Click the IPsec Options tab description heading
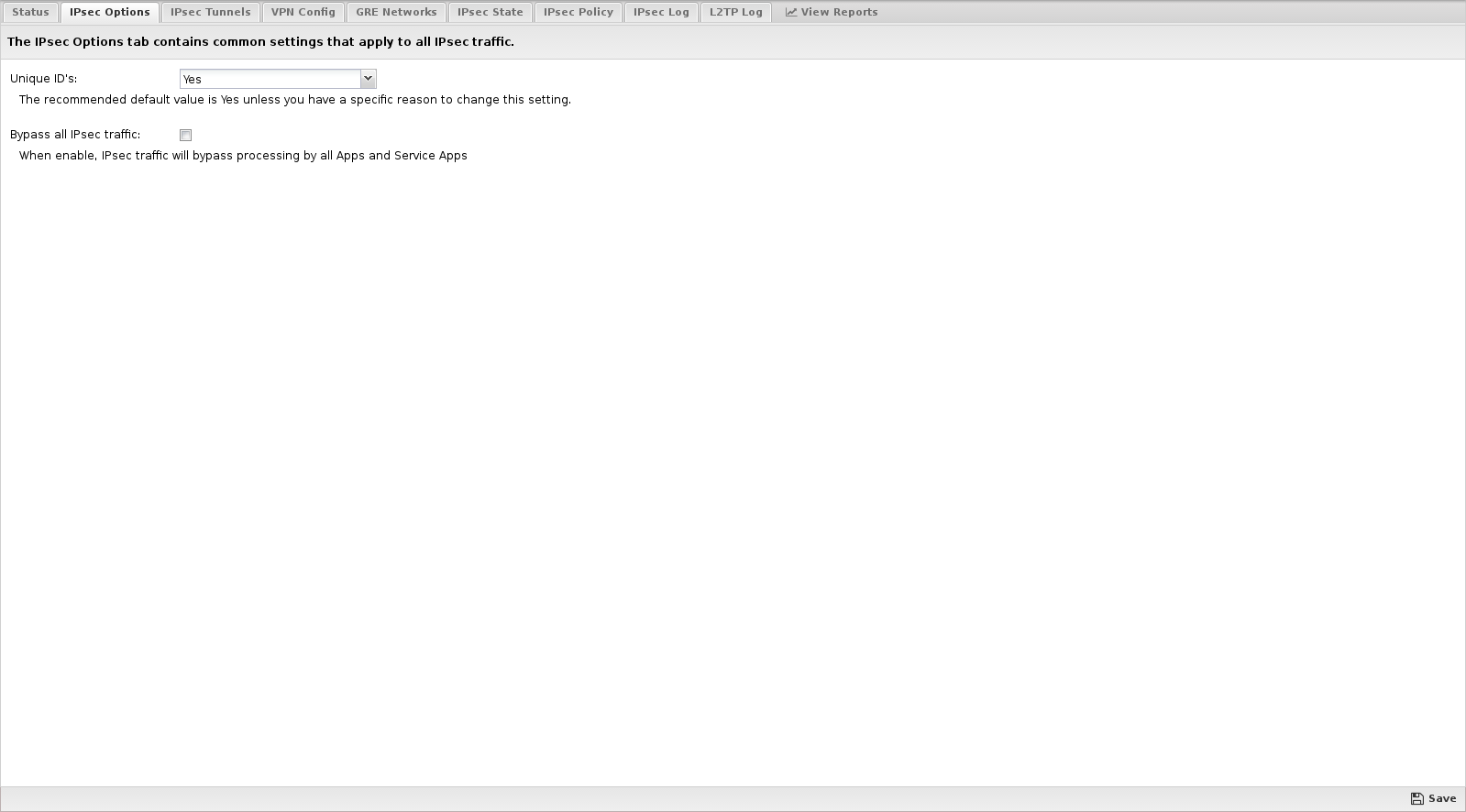Screen dimensions: 1466x812 tap(260, 41)
